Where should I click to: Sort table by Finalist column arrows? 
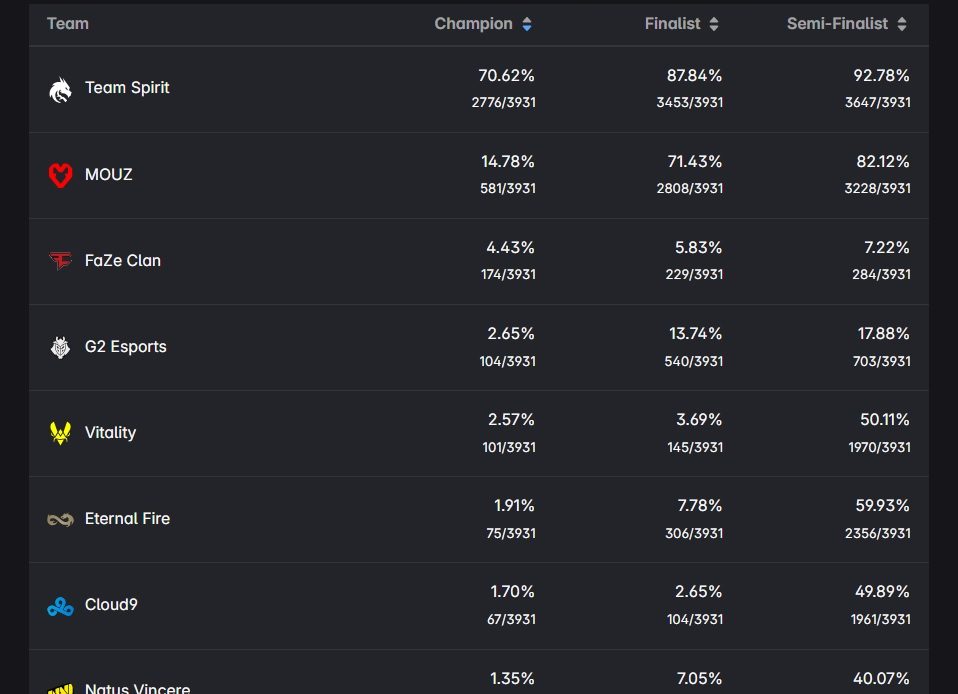click(x=714, y=24)
